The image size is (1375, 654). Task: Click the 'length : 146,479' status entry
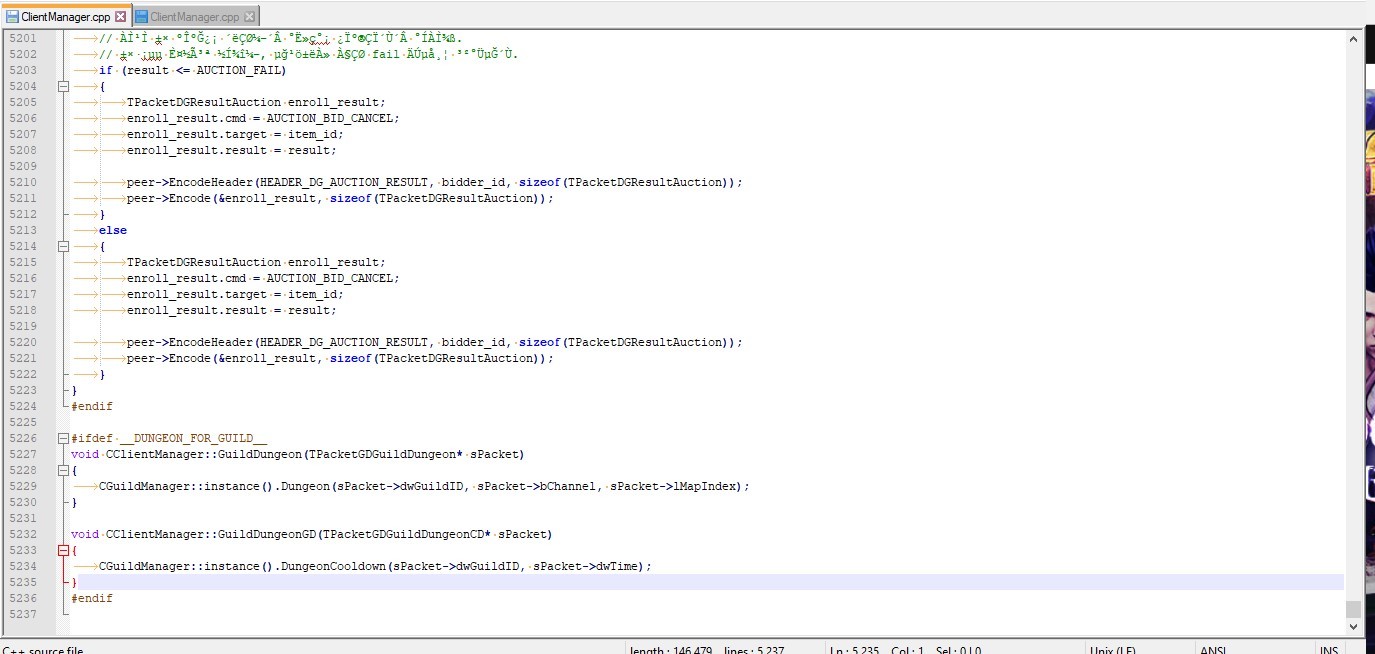pos(670,650)
